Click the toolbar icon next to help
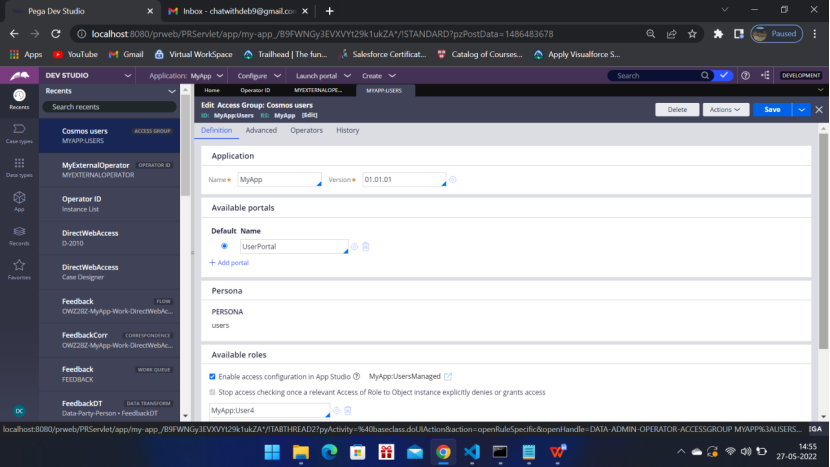The image size is (830, 467). coord(765,76)
